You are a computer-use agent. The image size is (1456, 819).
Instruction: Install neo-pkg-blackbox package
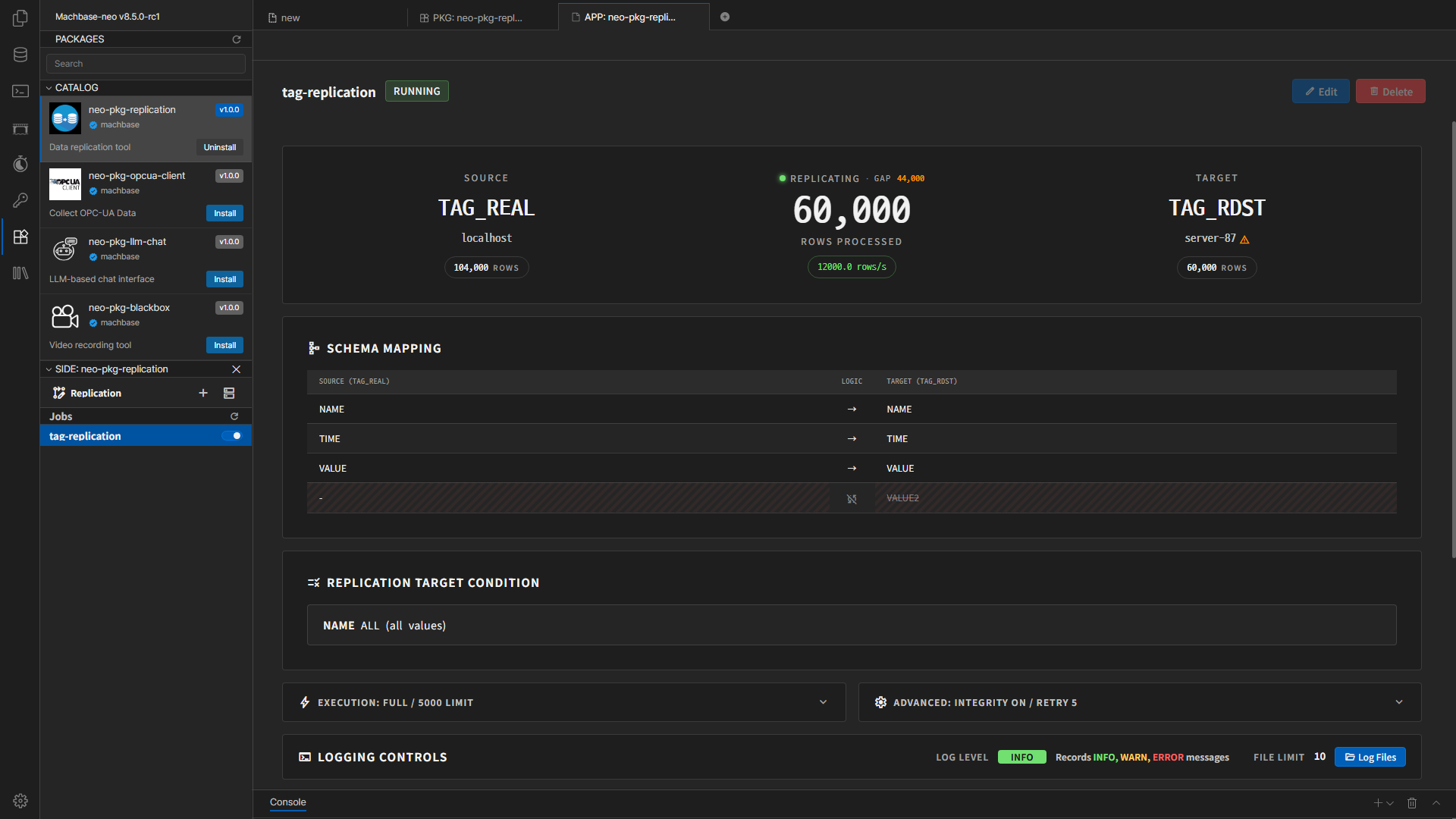coord(224,345)
